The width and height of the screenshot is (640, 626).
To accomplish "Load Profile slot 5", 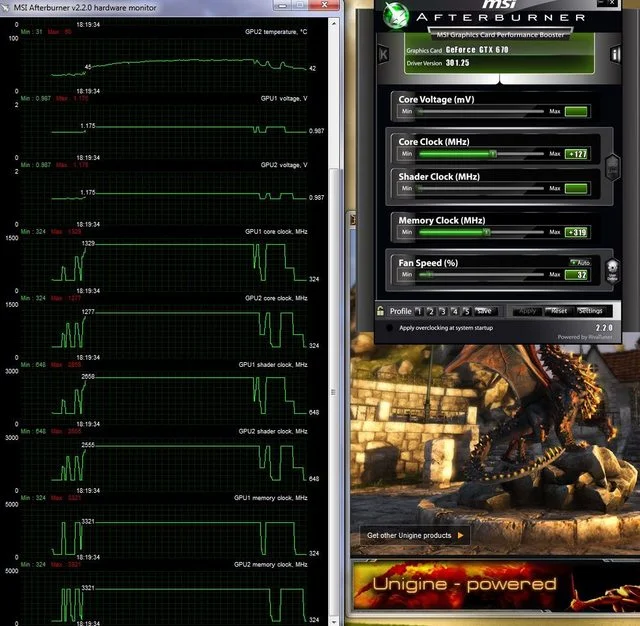I will (x=467, y=311).
